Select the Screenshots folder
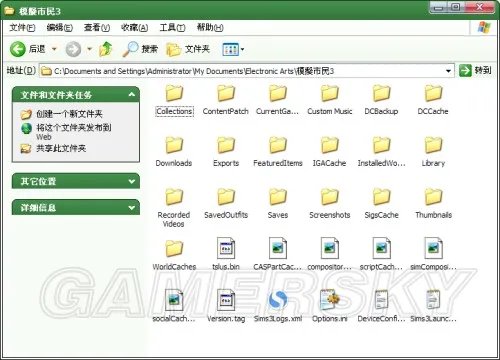Image resolution: width=500 pixels, height=360 pixels. click(x=330, y=203)
